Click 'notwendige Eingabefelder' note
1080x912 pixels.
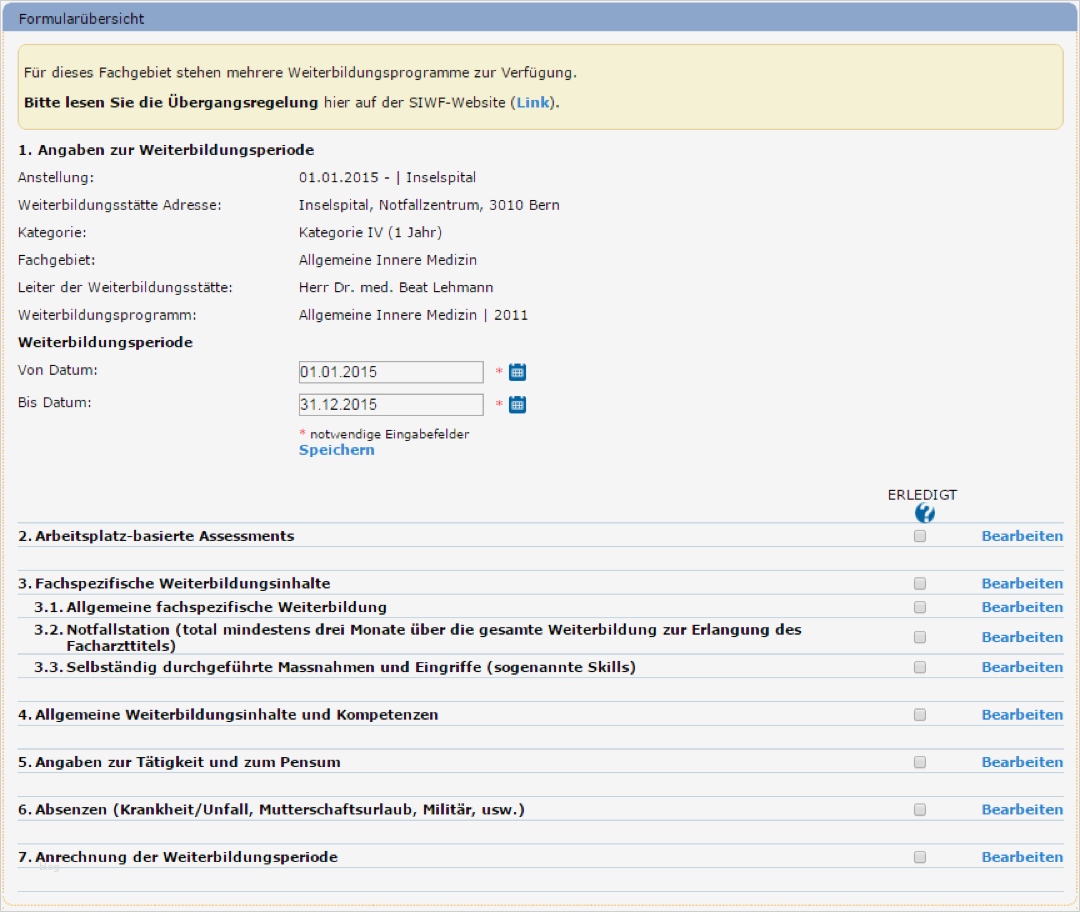click(389, 434)
